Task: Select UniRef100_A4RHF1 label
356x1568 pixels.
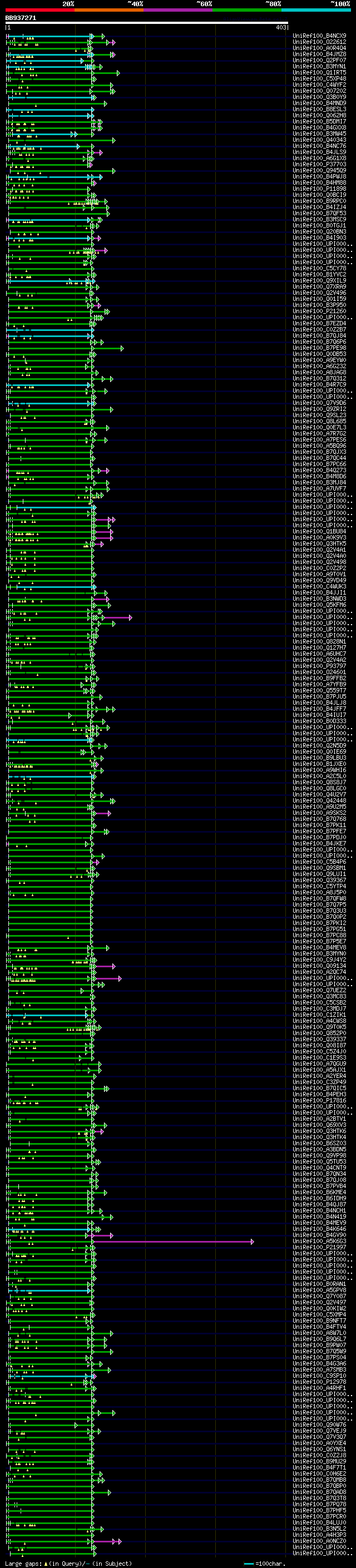Action: pos(319,1388)
